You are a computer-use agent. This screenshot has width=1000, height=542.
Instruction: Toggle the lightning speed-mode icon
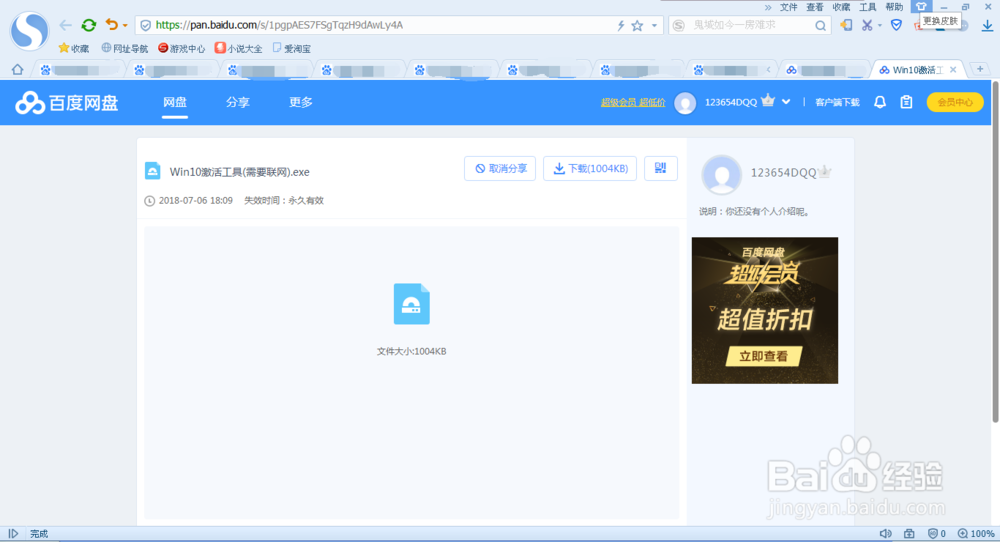tap(621, 26)
